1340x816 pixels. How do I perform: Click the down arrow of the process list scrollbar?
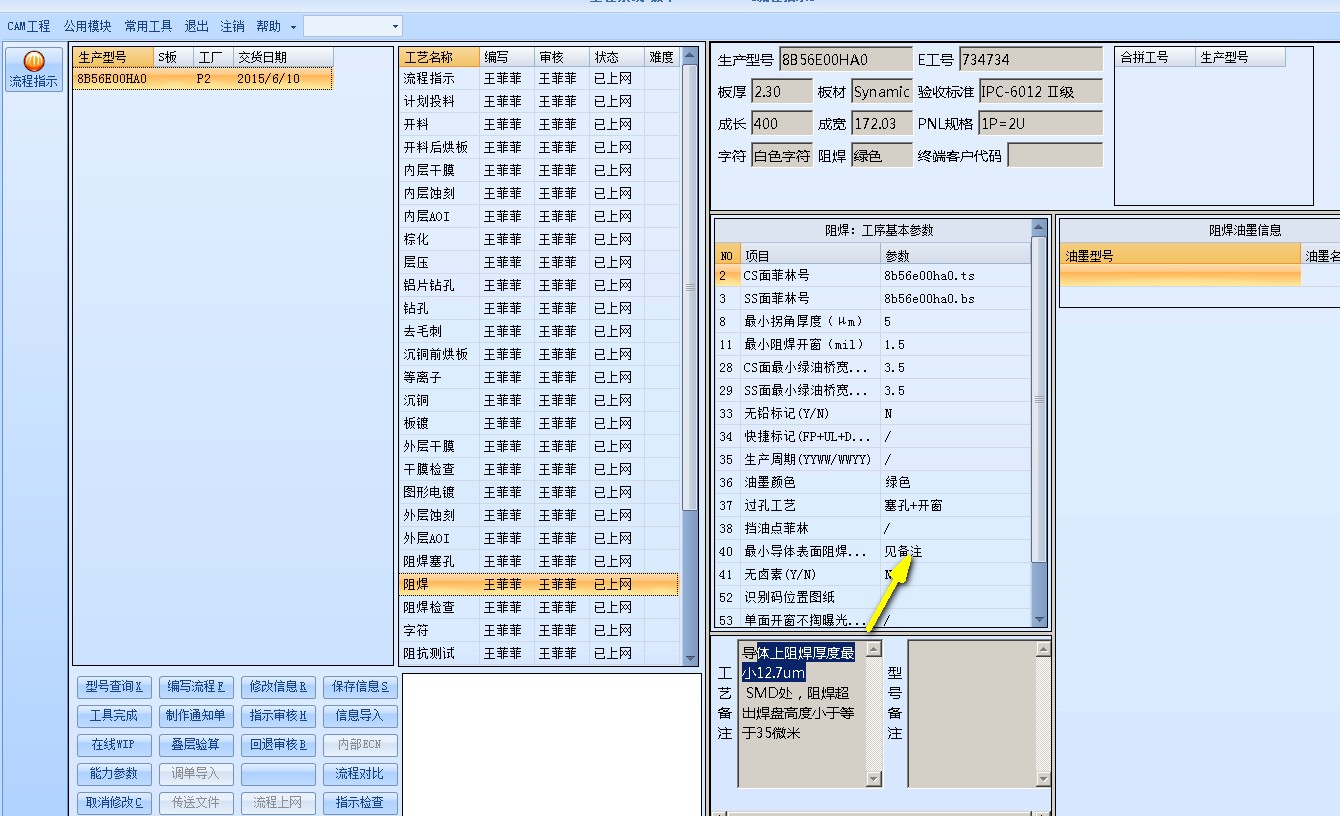click(689, 658)
